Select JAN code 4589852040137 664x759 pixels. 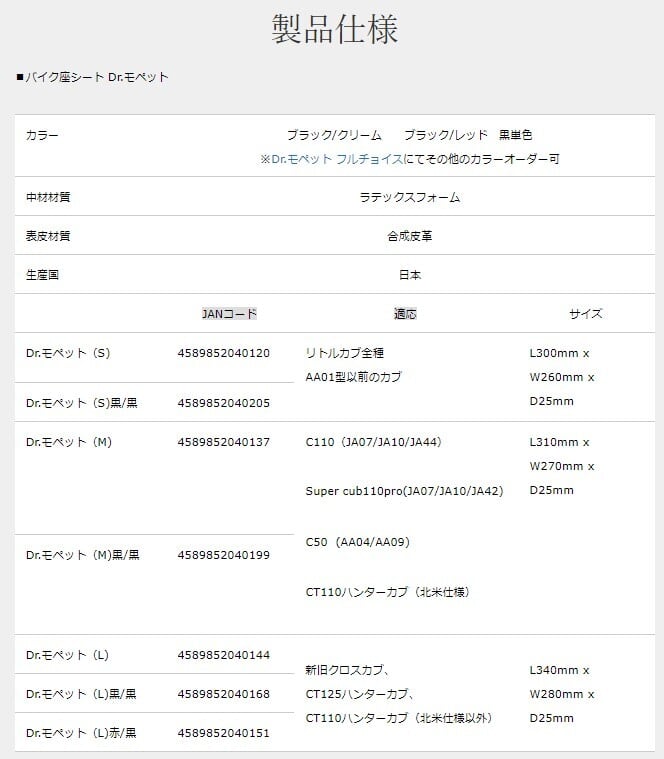click(x=224, y=442)
